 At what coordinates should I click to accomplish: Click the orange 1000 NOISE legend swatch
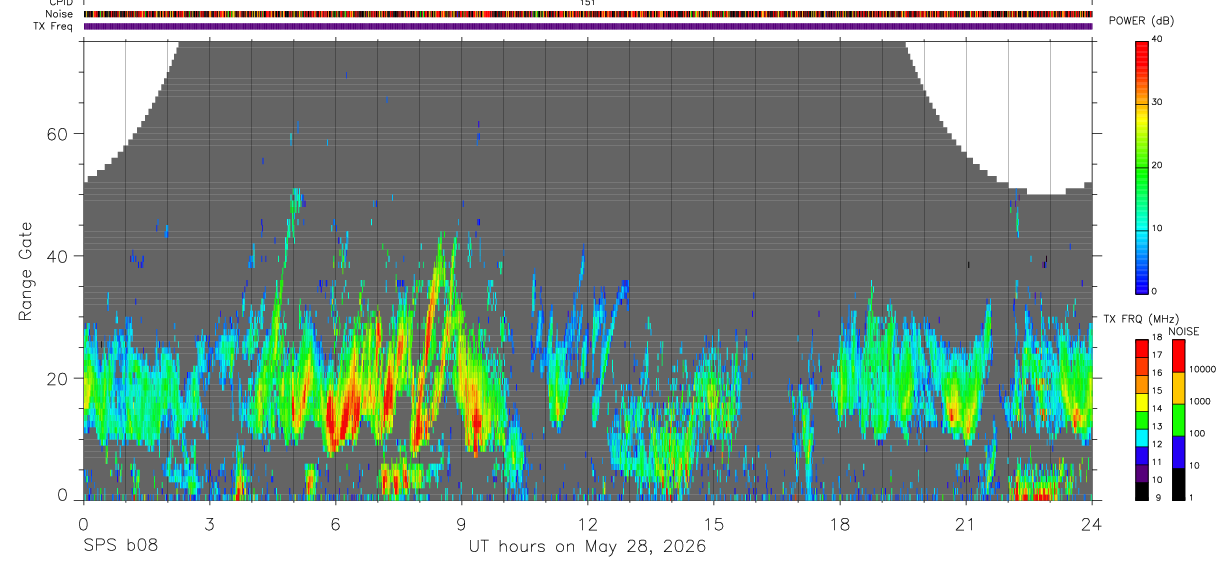click(x=1177, y=388)
